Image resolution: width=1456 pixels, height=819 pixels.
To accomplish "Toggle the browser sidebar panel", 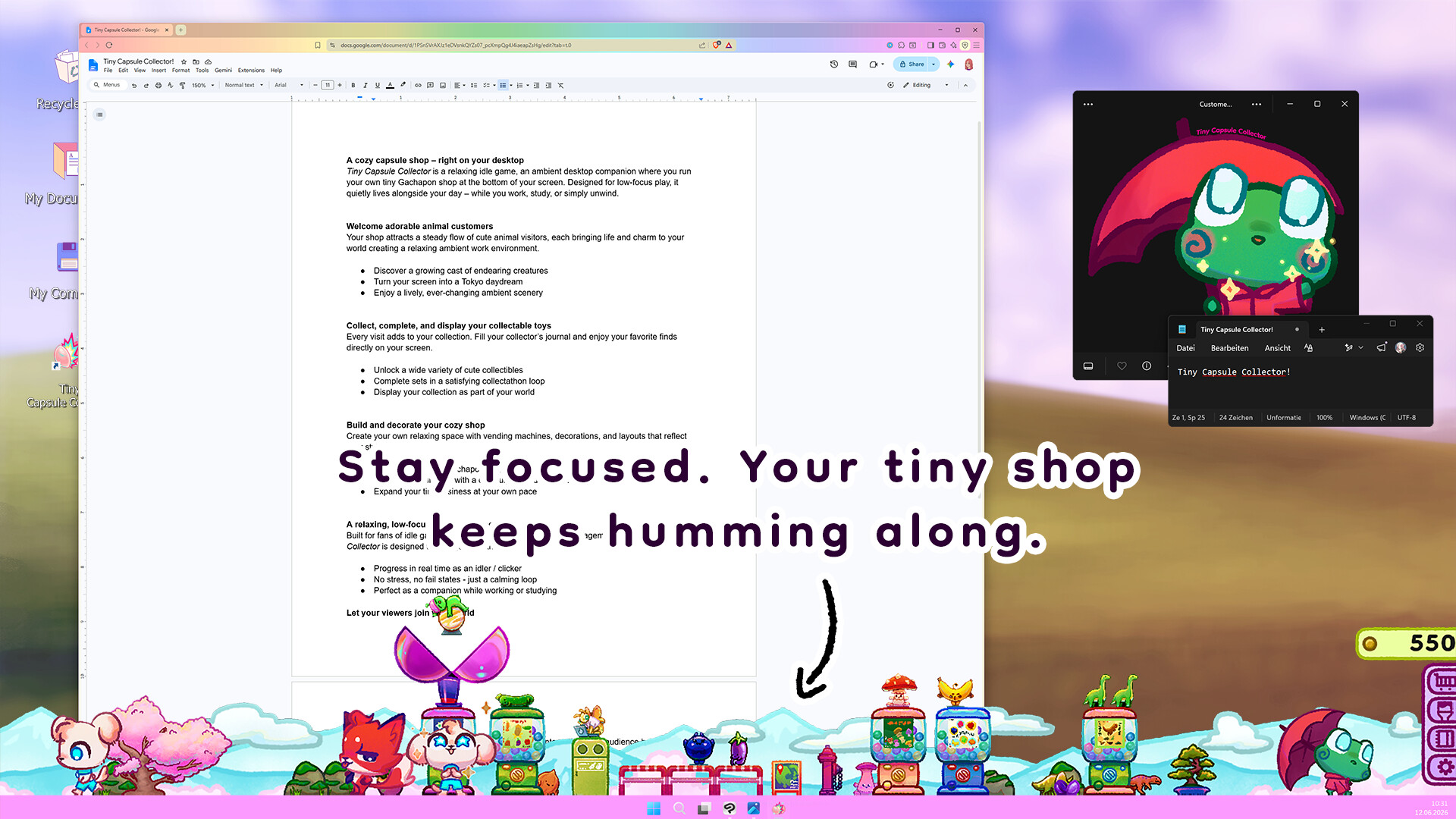I will click(x=930, y=45).
